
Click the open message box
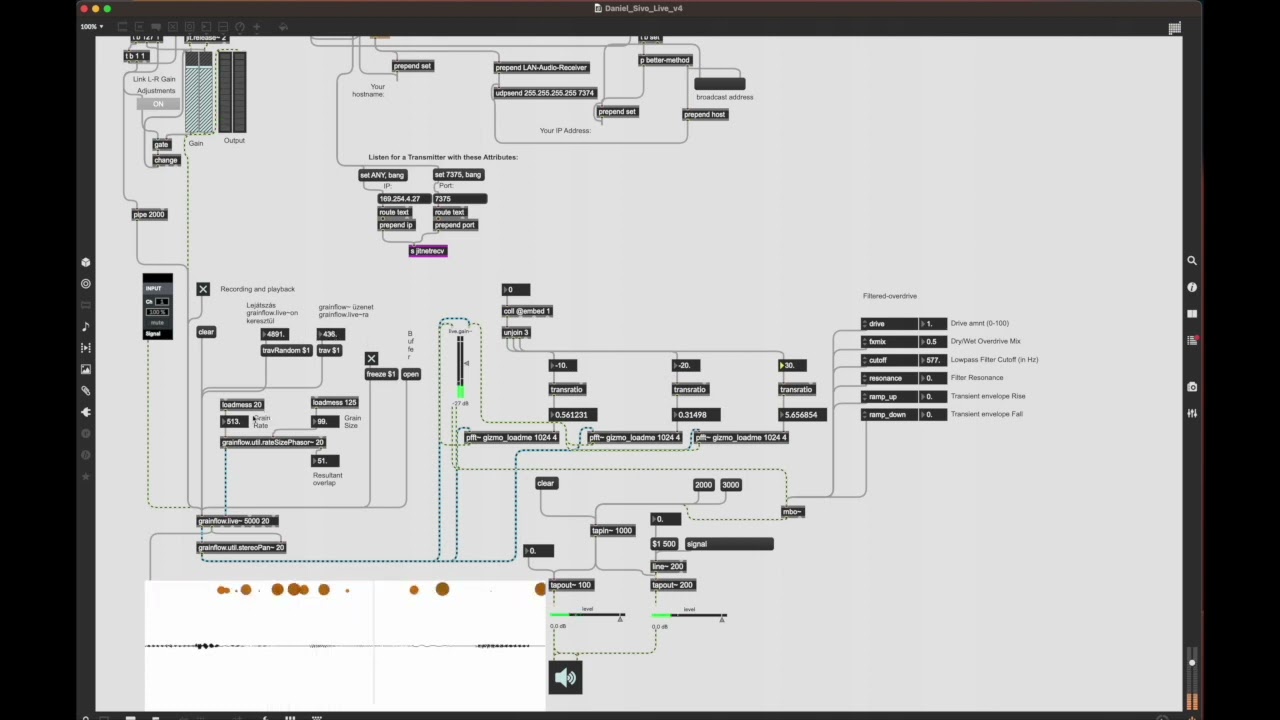click(x=411, y=374)
